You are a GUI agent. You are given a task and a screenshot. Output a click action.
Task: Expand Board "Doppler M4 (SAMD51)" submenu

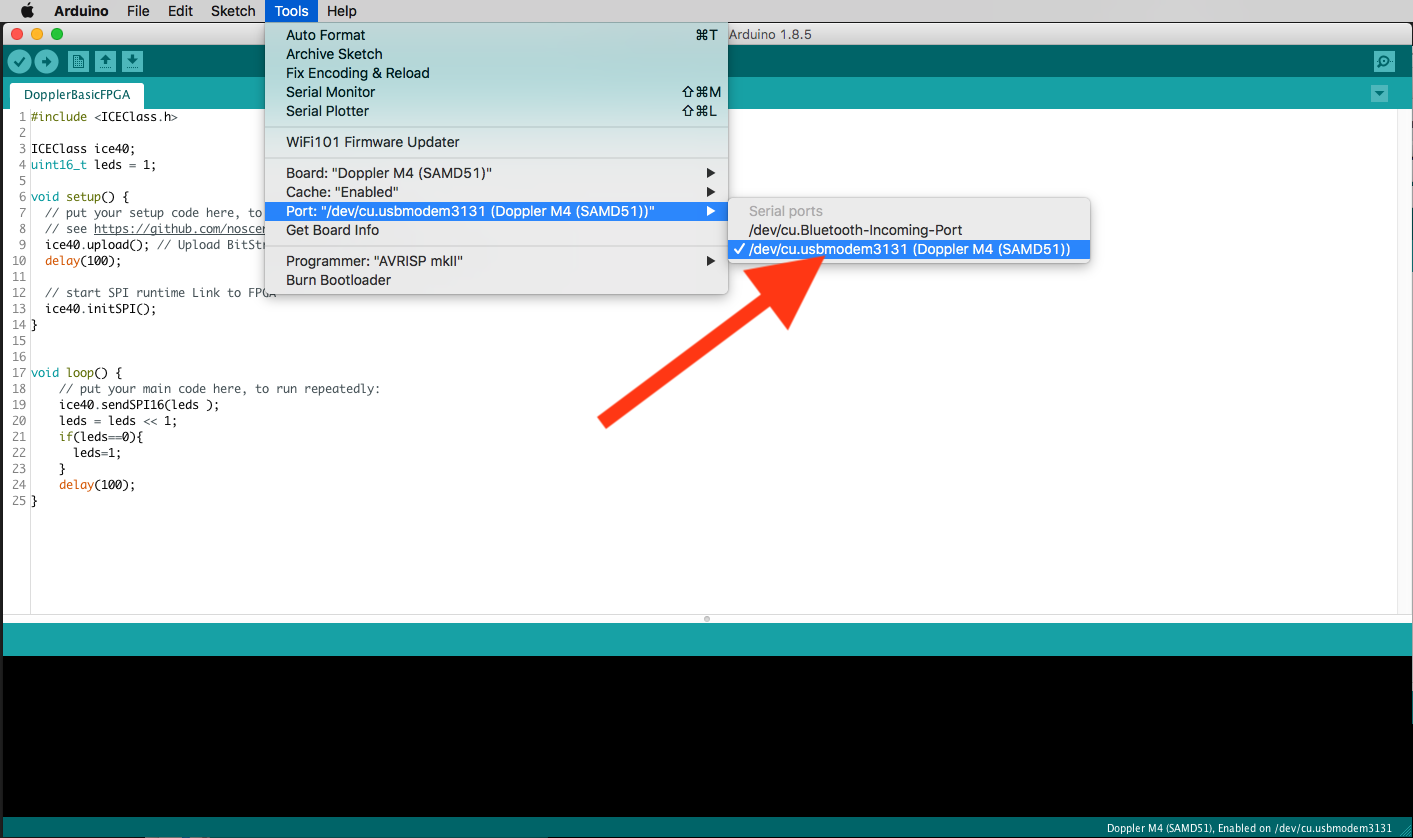[x=496, y=173]
